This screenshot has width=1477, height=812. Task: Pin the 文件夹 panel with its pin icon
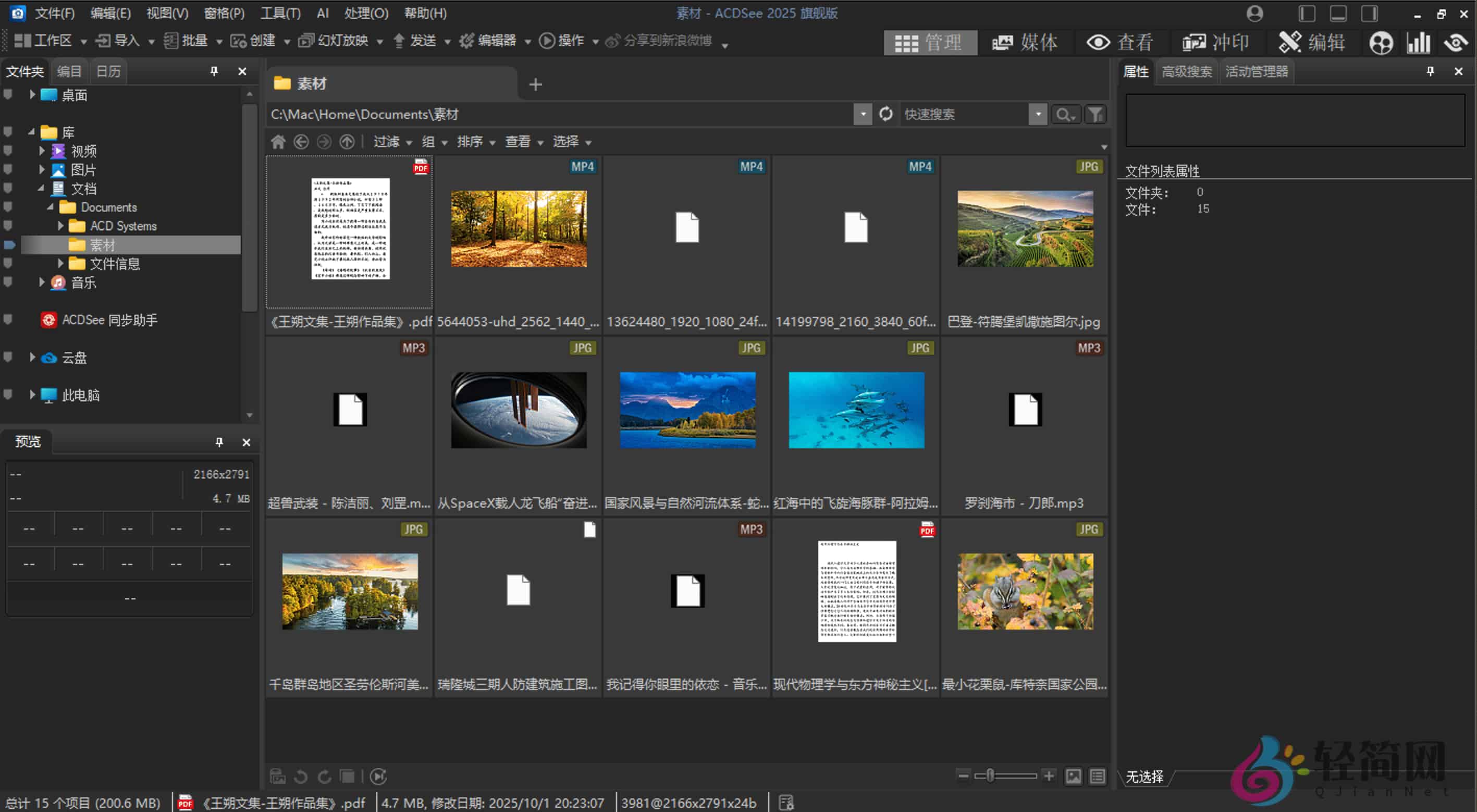[214, 71]
